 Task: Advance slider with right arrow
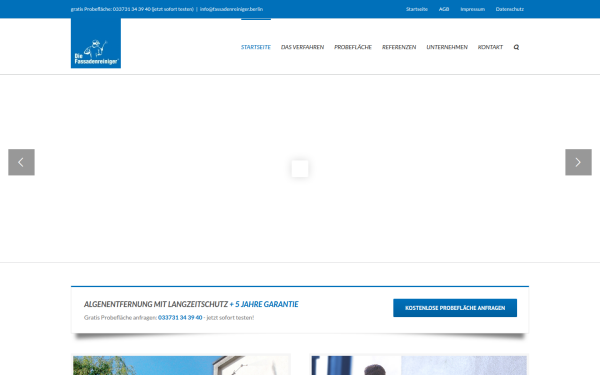(x=578, y=162)
